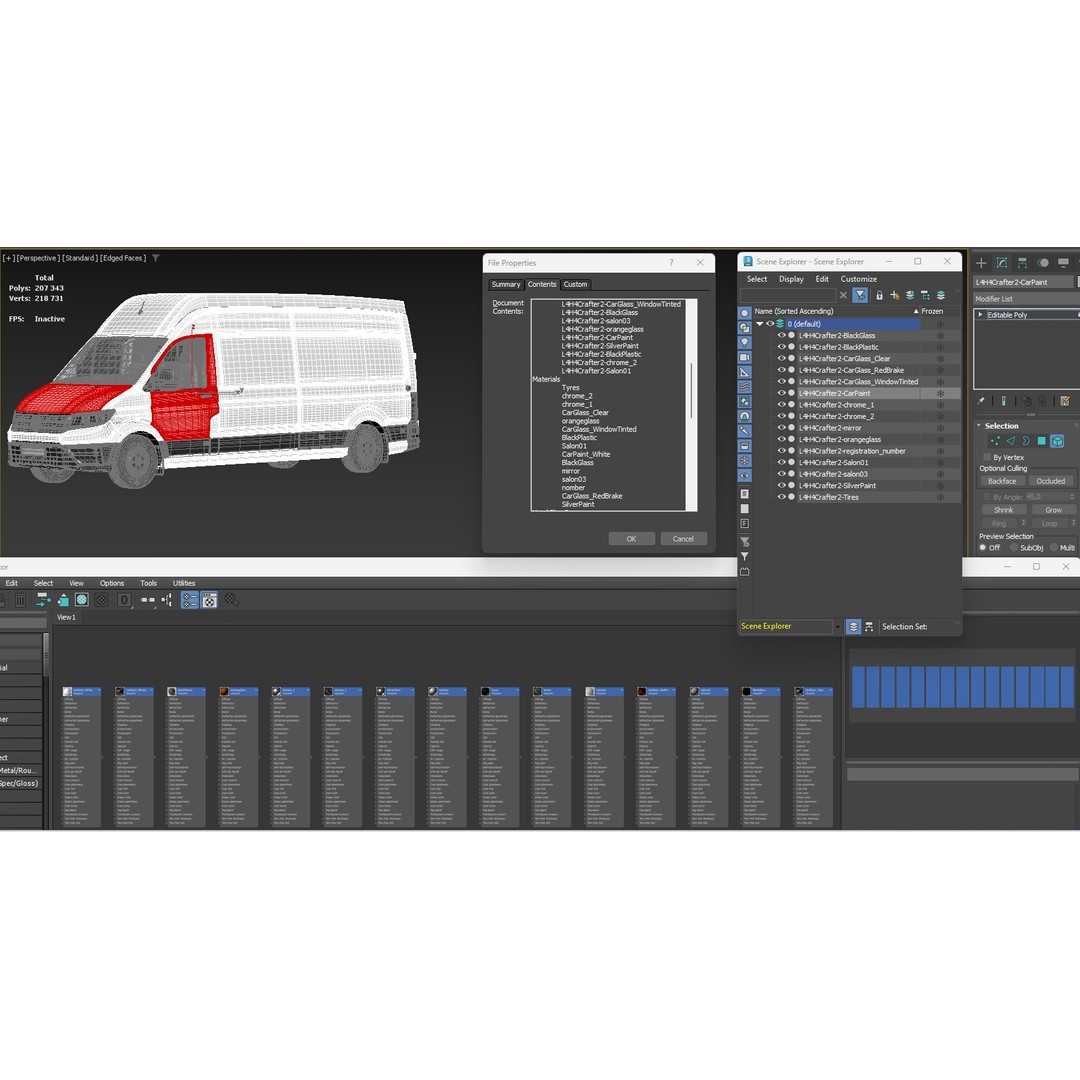This screenshot has height=1080, width=1080.
Task: Click the viewport filter funnel icon
Action: click(x=156, y=258)
